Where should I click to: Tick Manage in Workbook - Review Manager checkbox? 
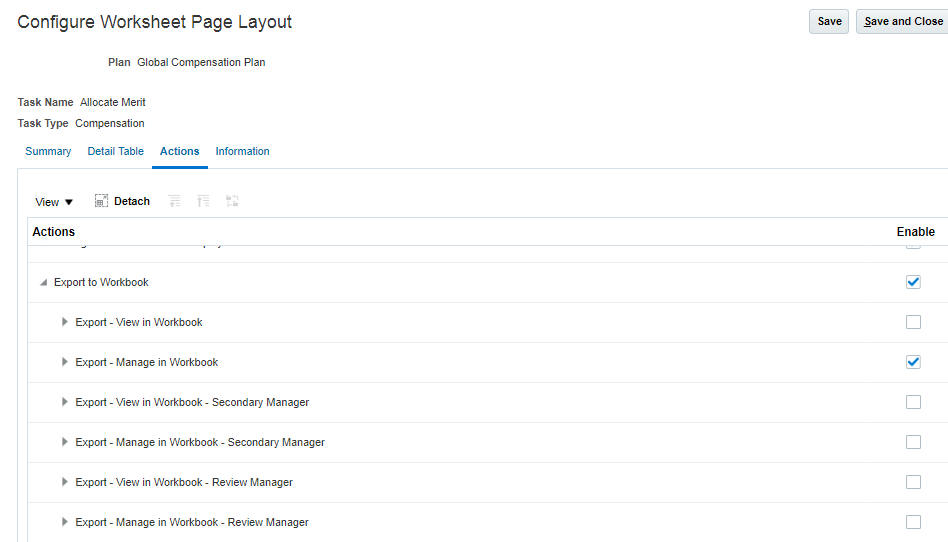click(x=913, y=522)
